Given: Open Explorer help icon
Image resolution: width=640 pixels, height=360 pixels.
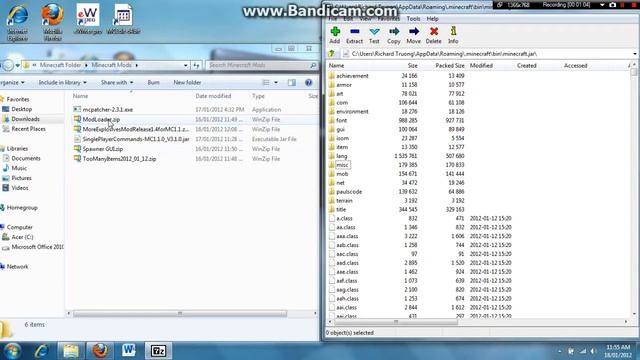Looking at the screenshot, I should [x=309, y=83].
